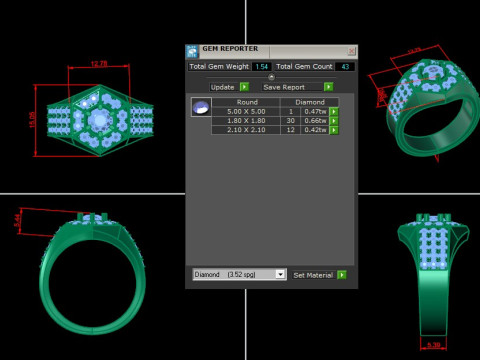
Task: Click the green arrow on 2.10 X 2.10 row
Action: pyautogui.click(x=334, y=130)
